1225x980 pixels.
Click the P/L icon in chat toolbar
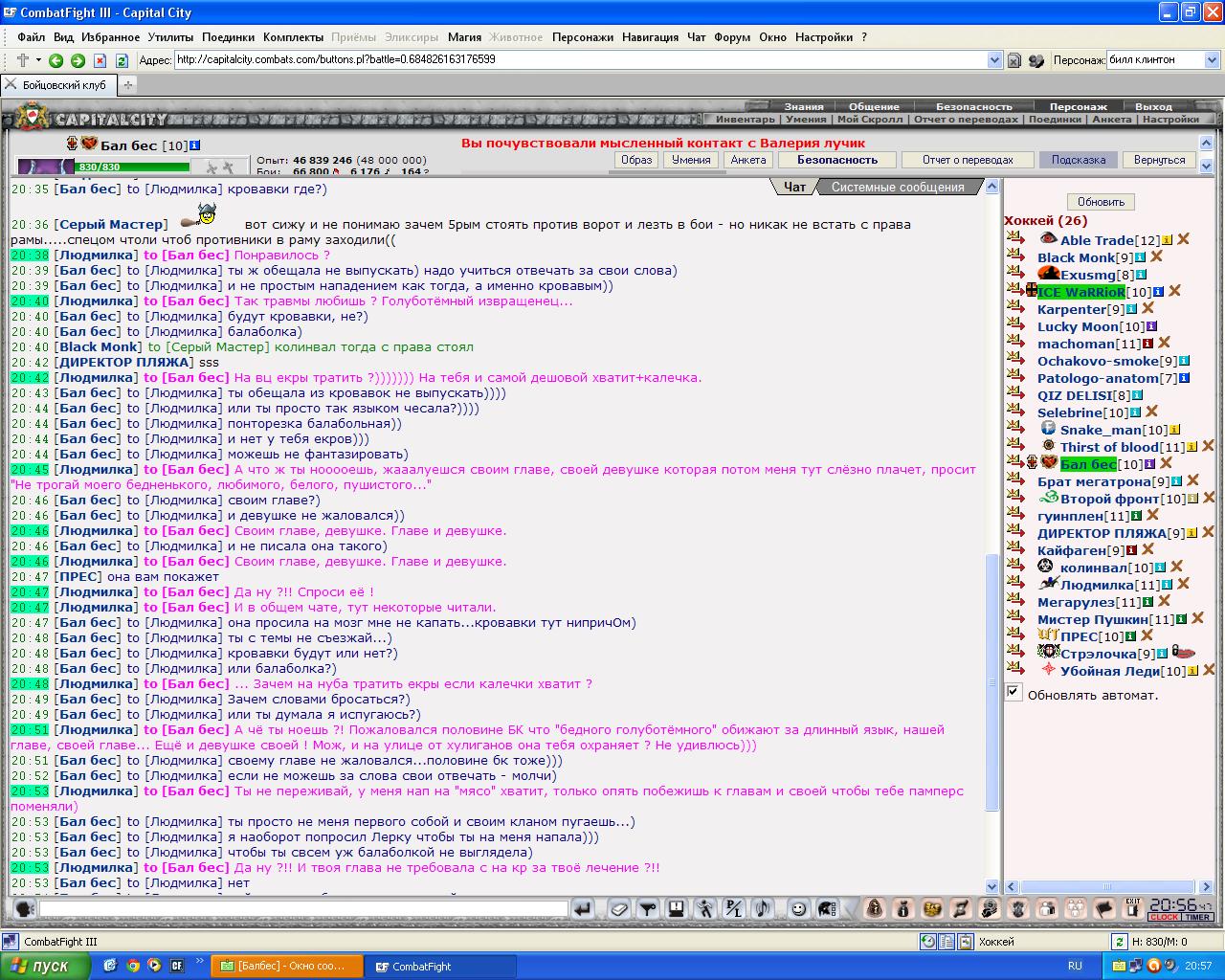click(734, 908)
